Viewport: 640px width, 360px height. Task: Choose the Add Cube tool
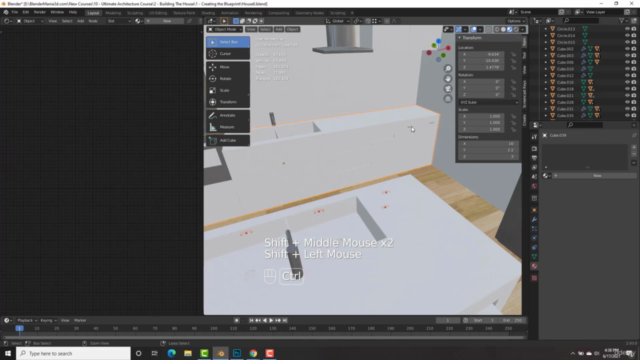coord(228,140)
